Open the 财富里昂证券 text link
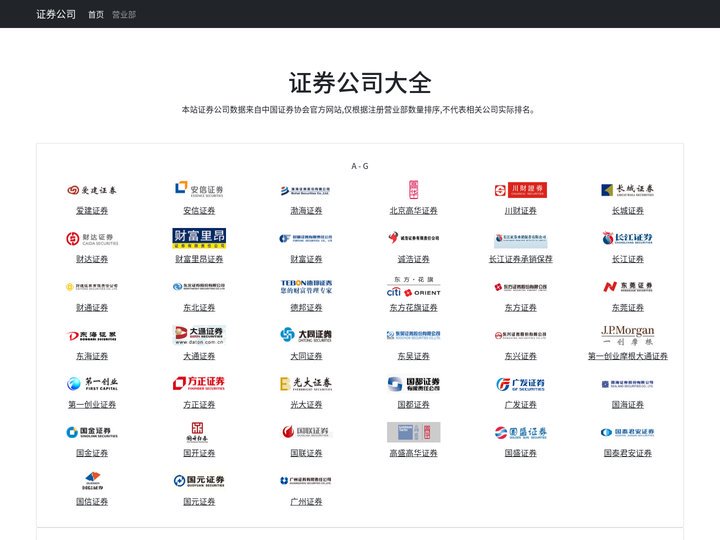The height and width of the screenshot is (540, 720). click(x=199, y=259)
